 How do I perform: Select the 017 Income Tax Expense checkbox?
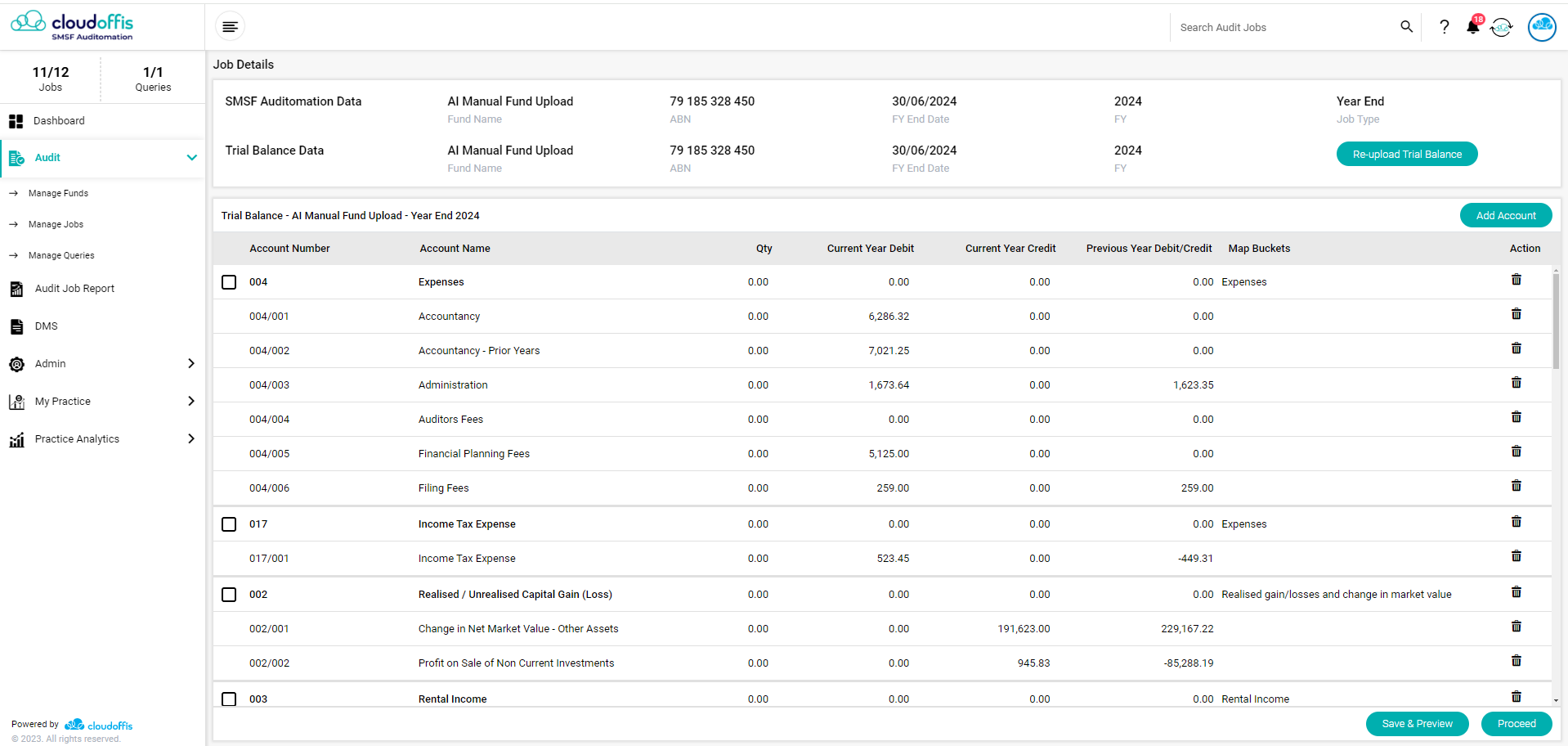(x=229, y=524)
